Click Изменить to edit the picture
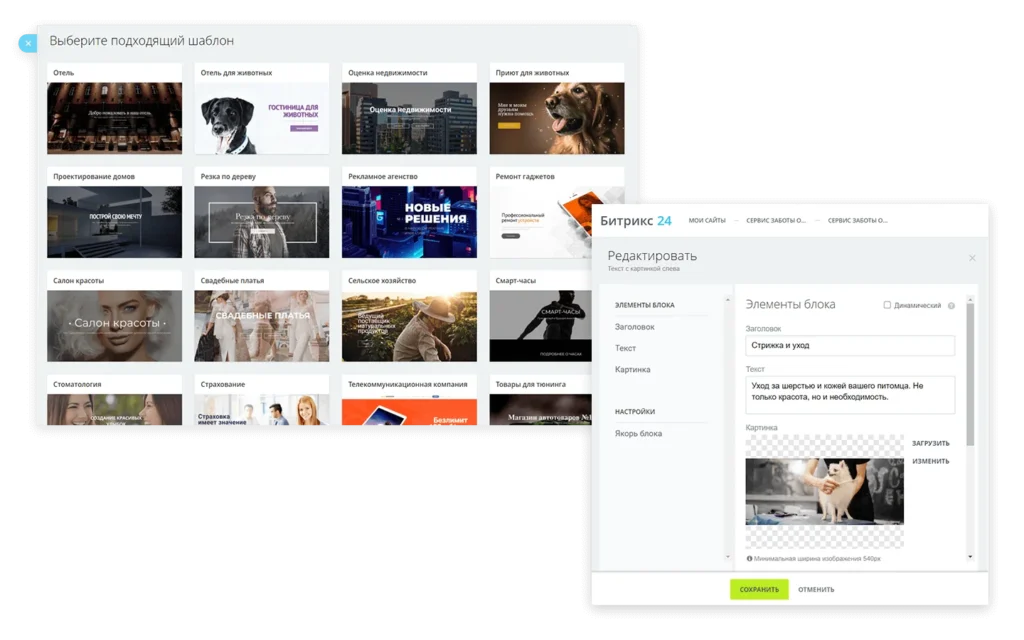This screenshot has height=640, width=1024. 930,461
